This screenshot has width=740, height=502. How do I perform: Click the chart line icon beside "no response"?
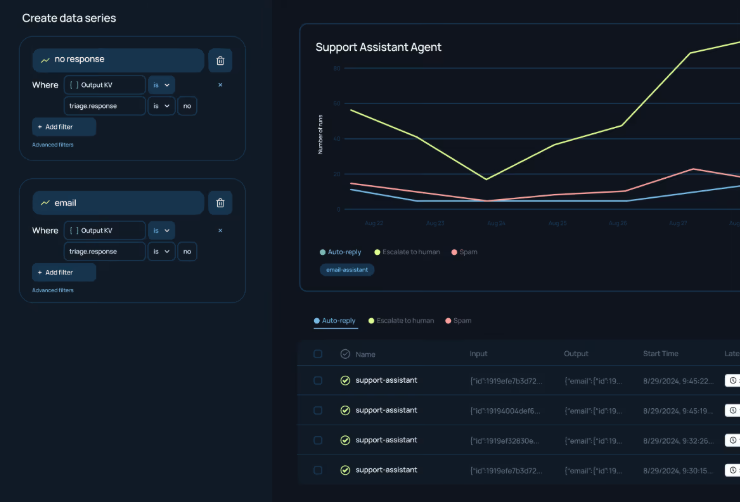[x=45, y=60]
